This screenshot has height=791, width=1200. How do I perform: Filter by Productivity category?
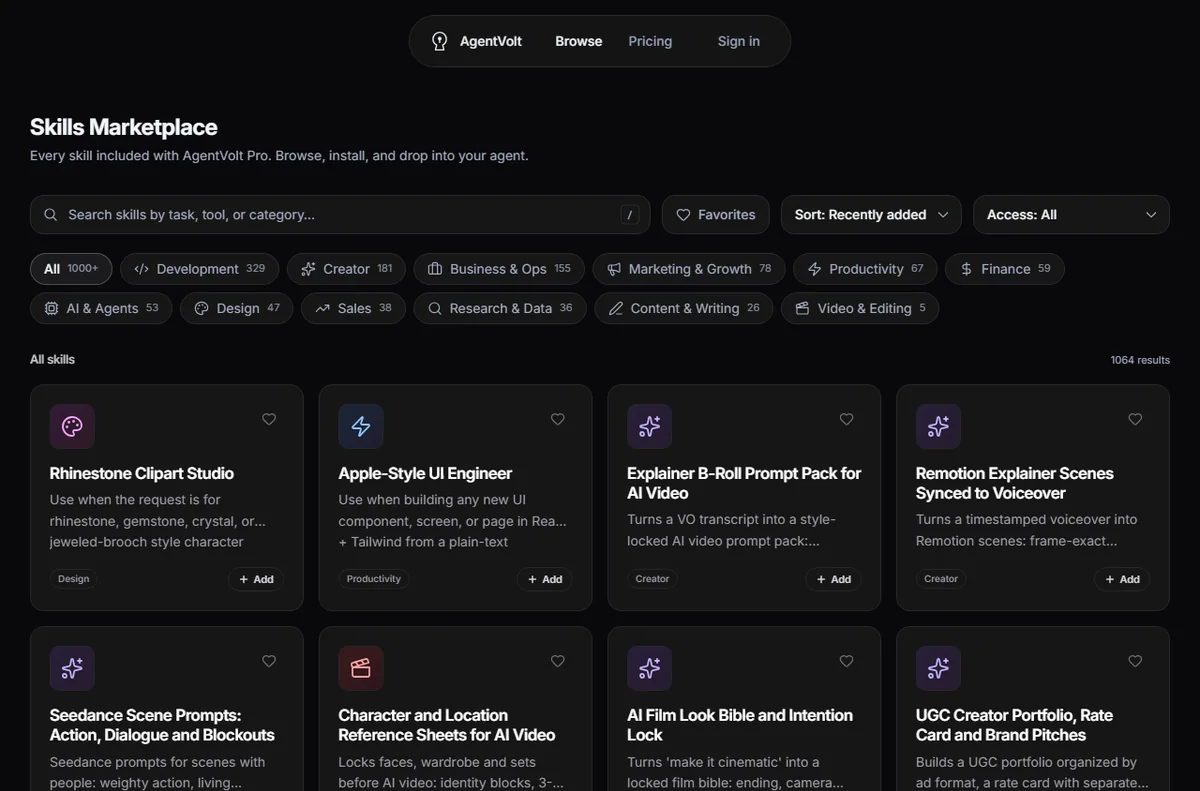click(x=865, y=269)
